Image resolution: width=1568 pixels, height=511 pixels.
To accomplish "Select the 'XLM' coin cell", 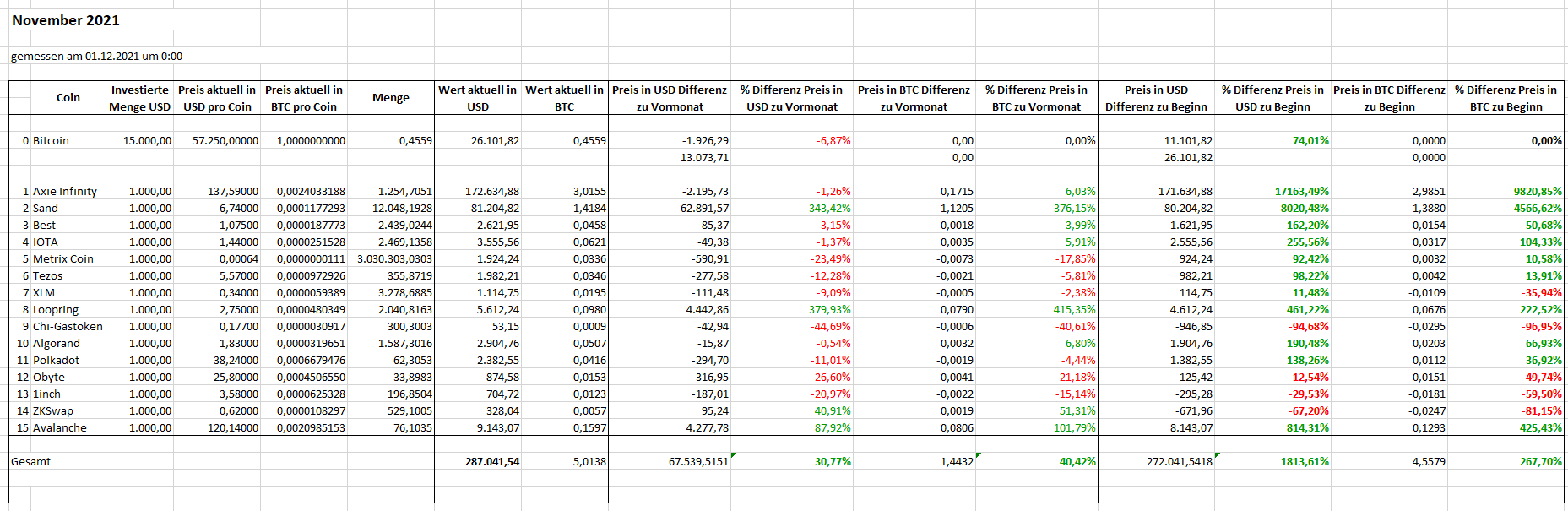I will 44,293.
